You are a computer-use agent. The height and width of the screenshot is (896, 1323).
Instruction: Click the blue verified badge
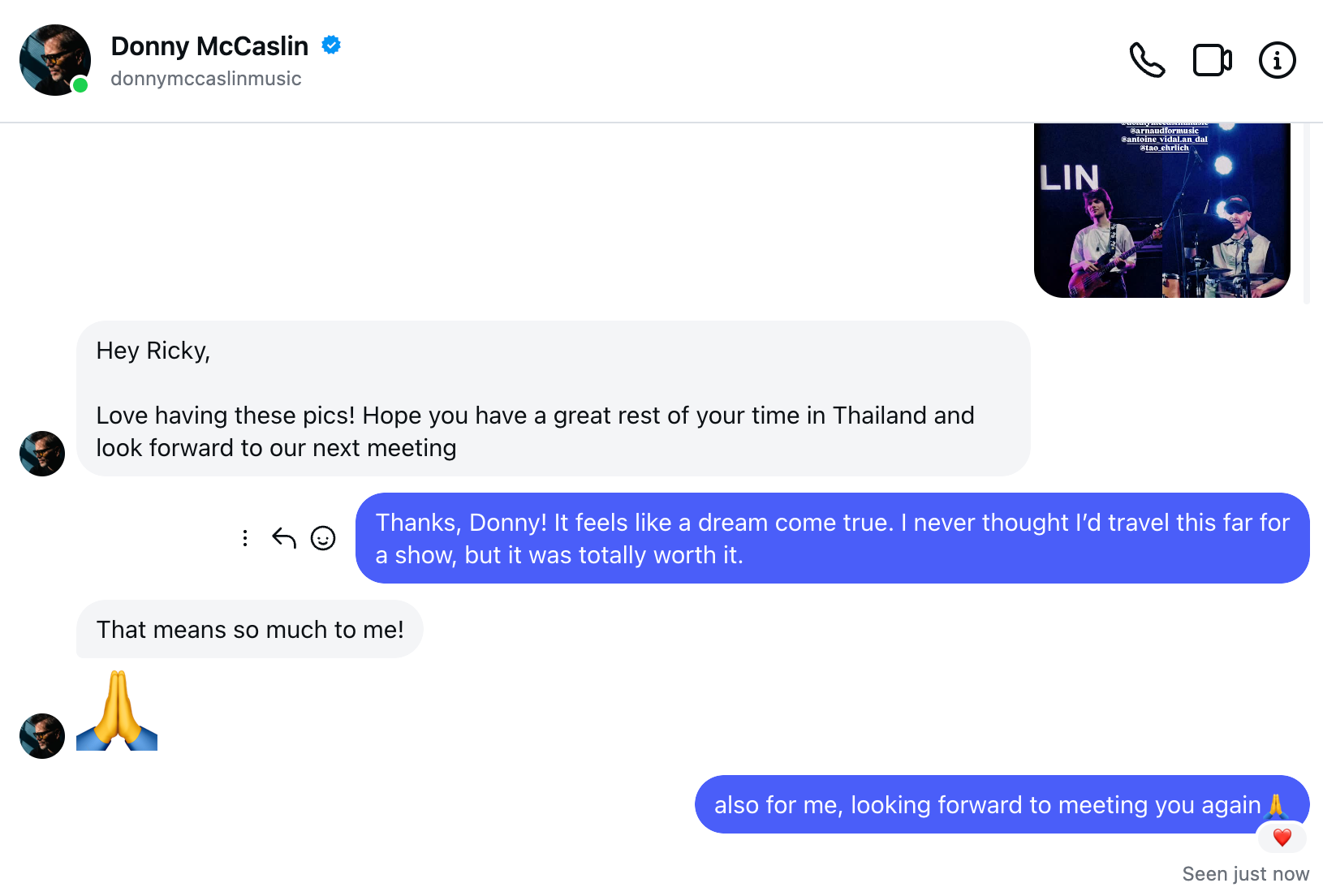pos(331,45)
